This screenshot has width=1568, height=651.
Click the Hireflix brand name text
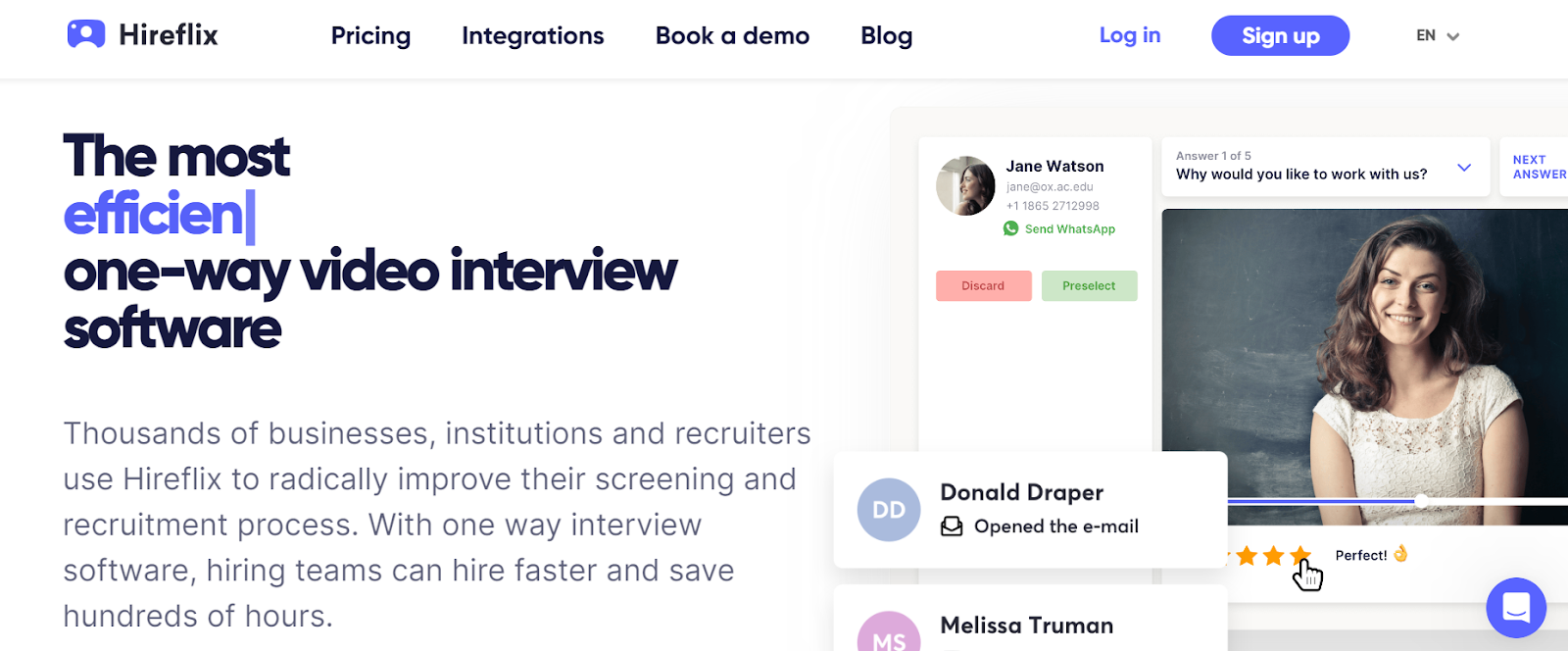click(169, 35)
